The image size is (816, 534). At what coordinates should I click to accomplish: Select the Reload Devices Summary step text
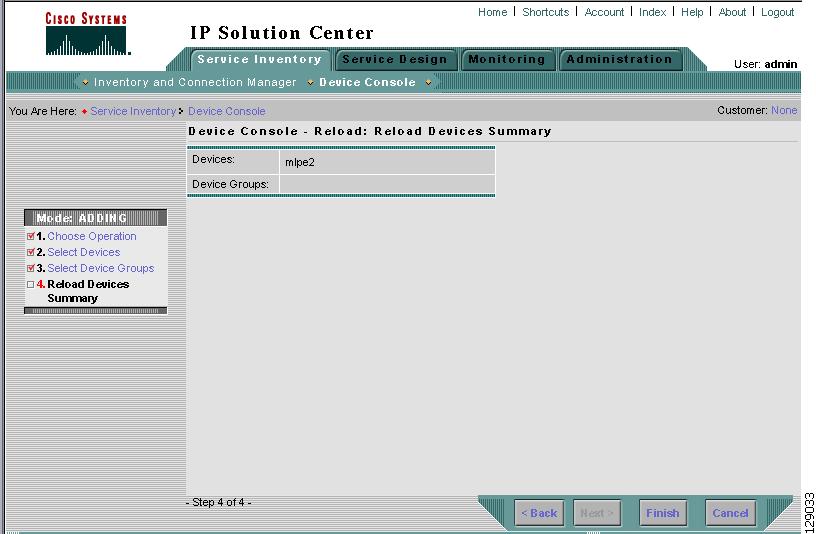pyautogui.click(x=88, y=291)
